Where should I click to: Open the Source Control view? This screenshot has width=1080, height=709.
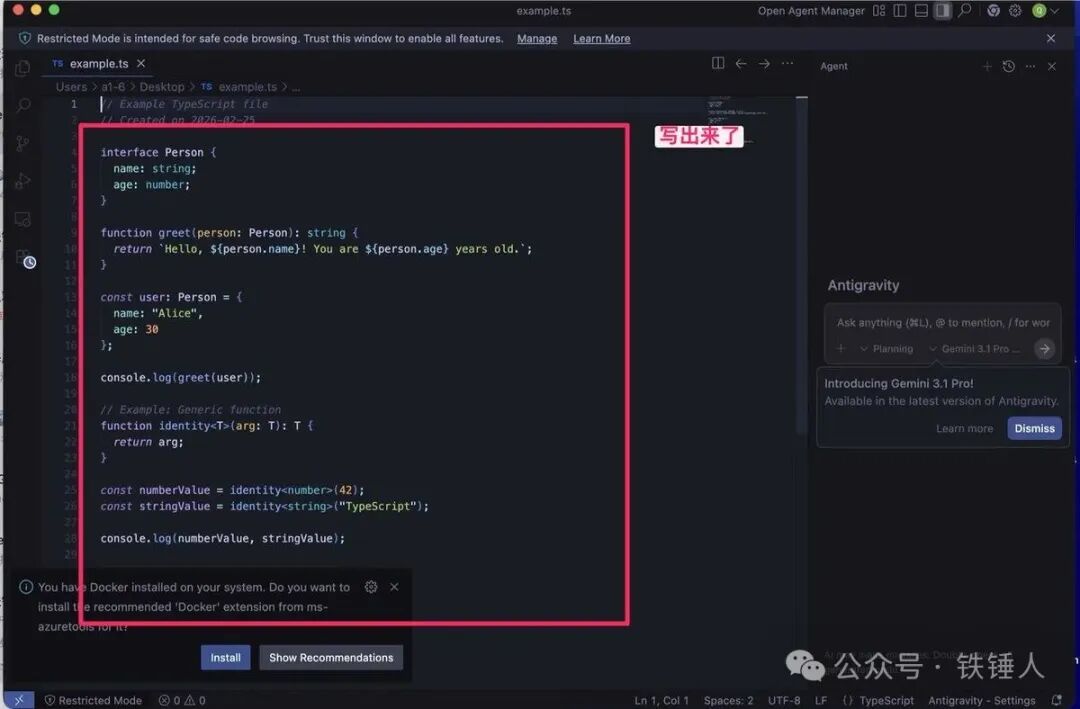click(x=22, y=143)
